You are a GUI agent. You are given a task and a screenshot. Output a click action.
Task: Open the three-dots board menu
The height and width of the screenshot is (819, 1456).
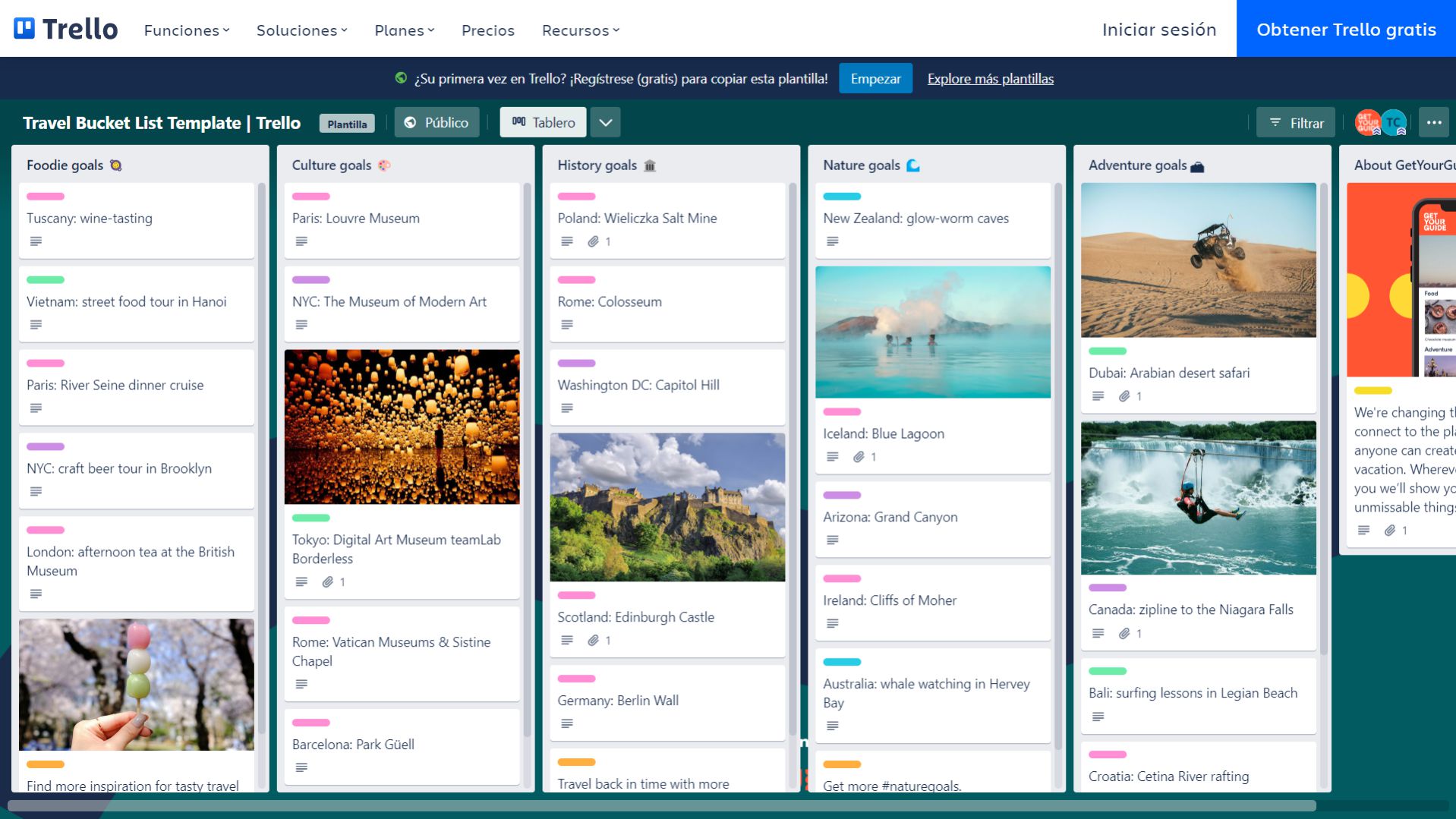click(1433, 122)
